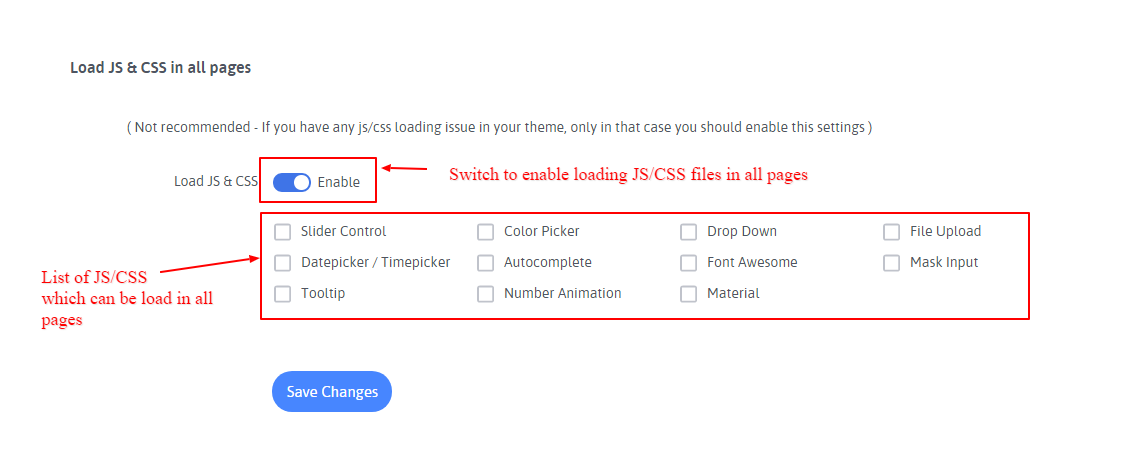Click the Mask Input label text
This screenshot has width=1143, height=452.
point(944,262)
